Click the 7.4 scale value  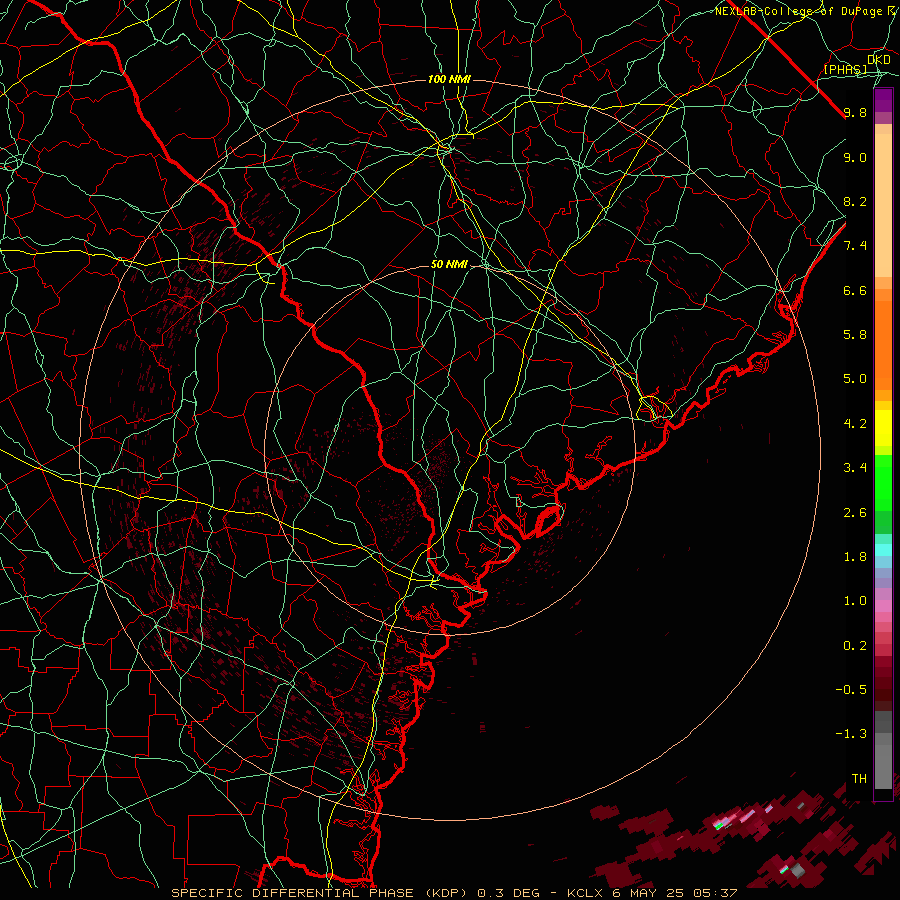855,246
